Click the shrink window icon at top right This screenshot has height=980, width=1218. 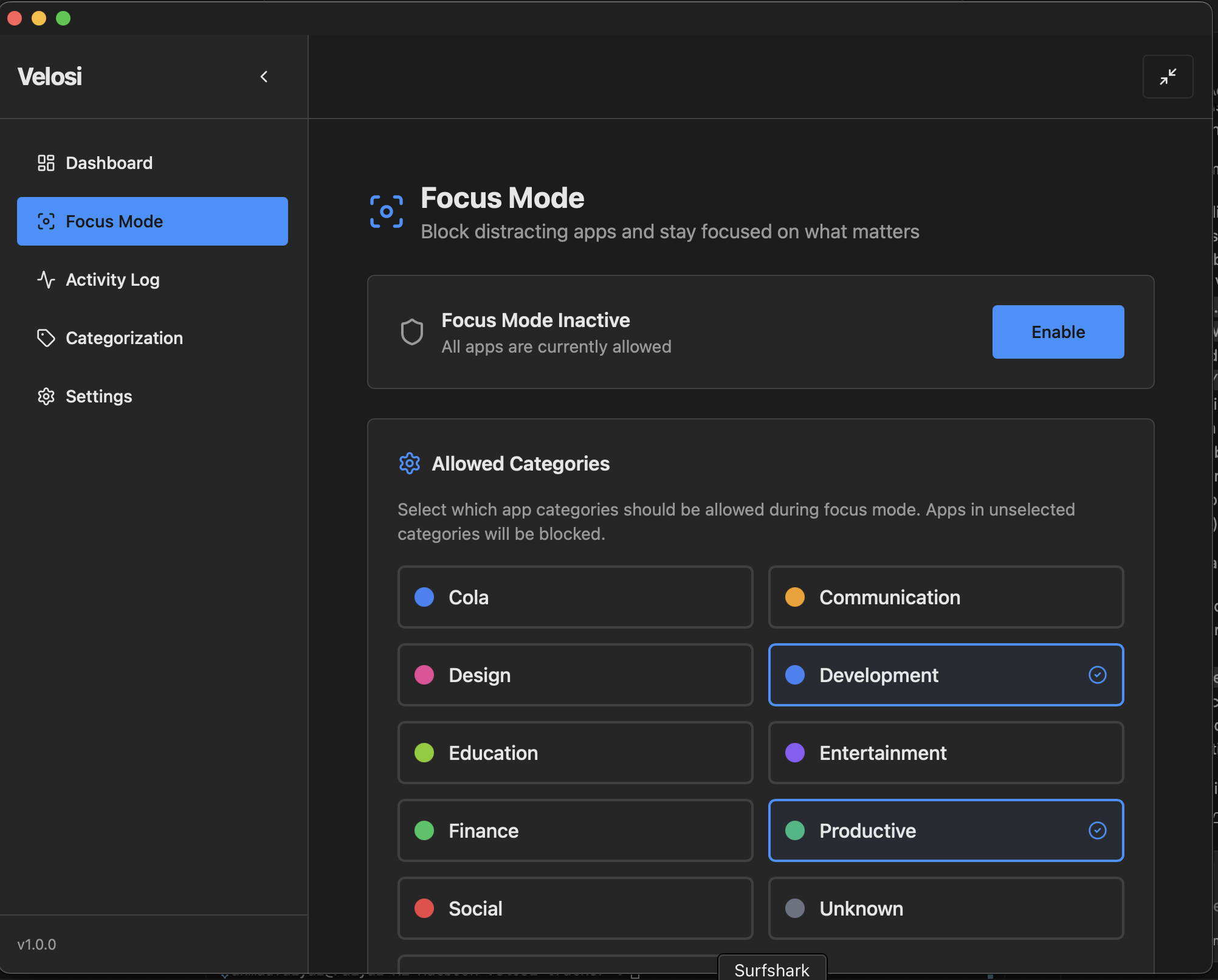click(1168, 77)
